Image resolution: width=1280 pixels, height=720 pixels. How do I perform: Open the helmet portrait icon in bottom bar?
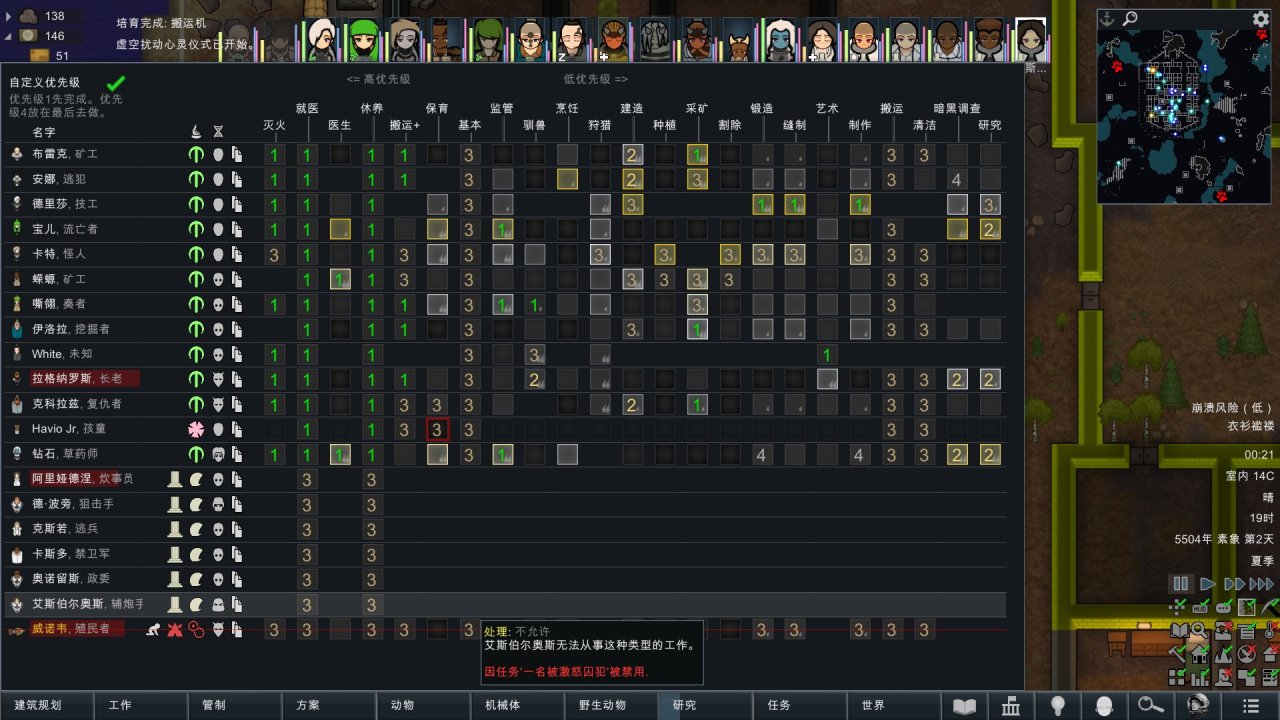pos(1199,706)
